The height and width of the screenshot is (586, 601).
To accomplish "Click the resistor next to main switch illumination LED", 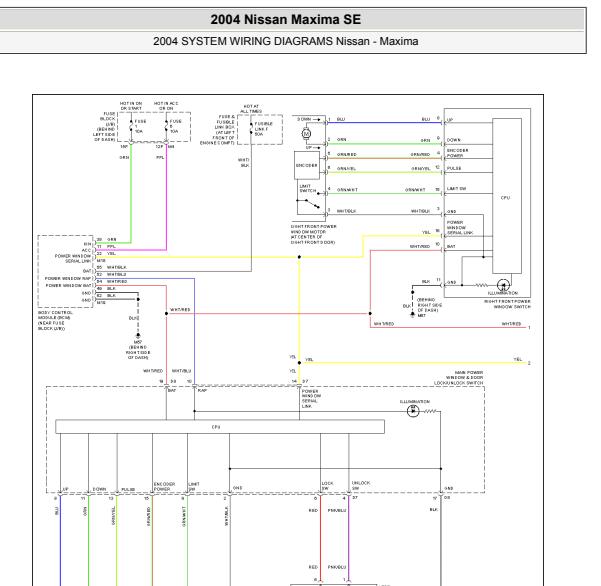I will [x=430, y=411].
